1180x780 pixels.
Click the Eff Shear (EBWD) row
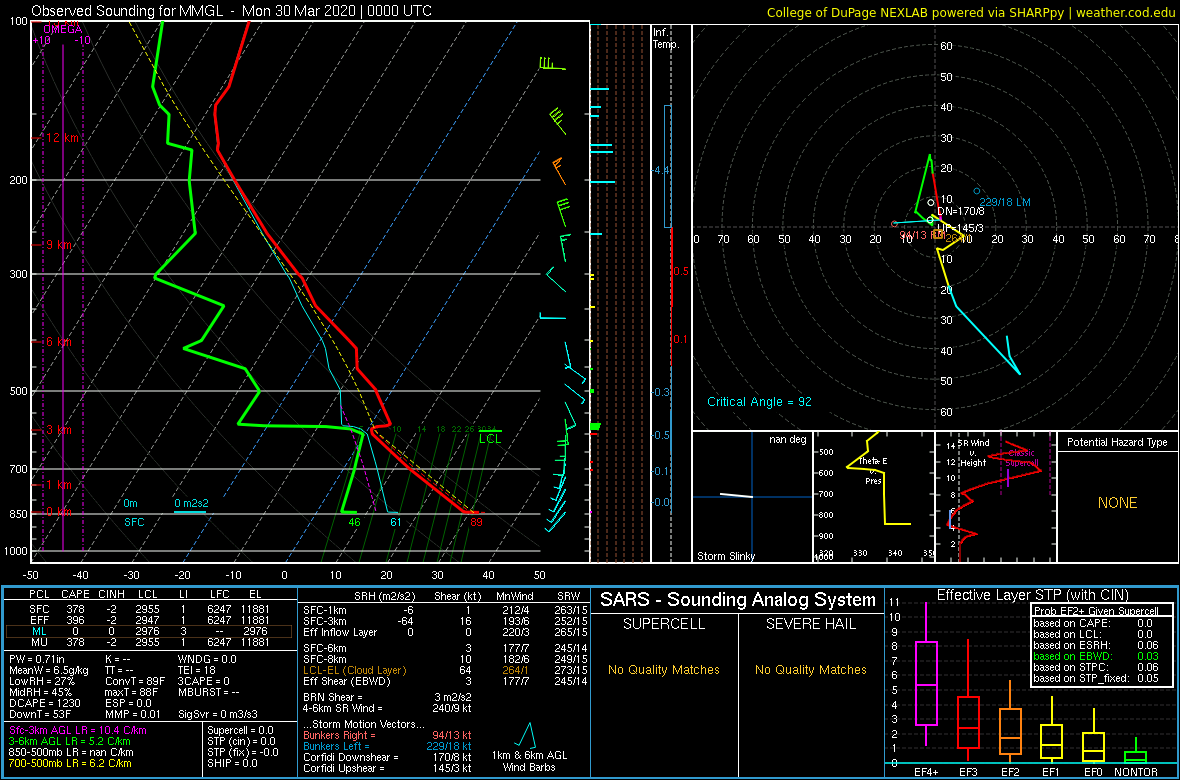(x=444, y=681)
